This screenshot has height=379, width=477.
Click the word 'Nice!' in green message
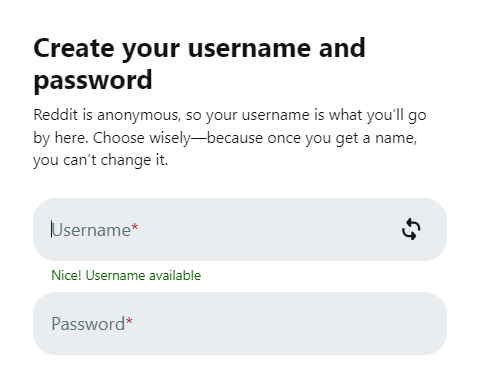[66, 275]
